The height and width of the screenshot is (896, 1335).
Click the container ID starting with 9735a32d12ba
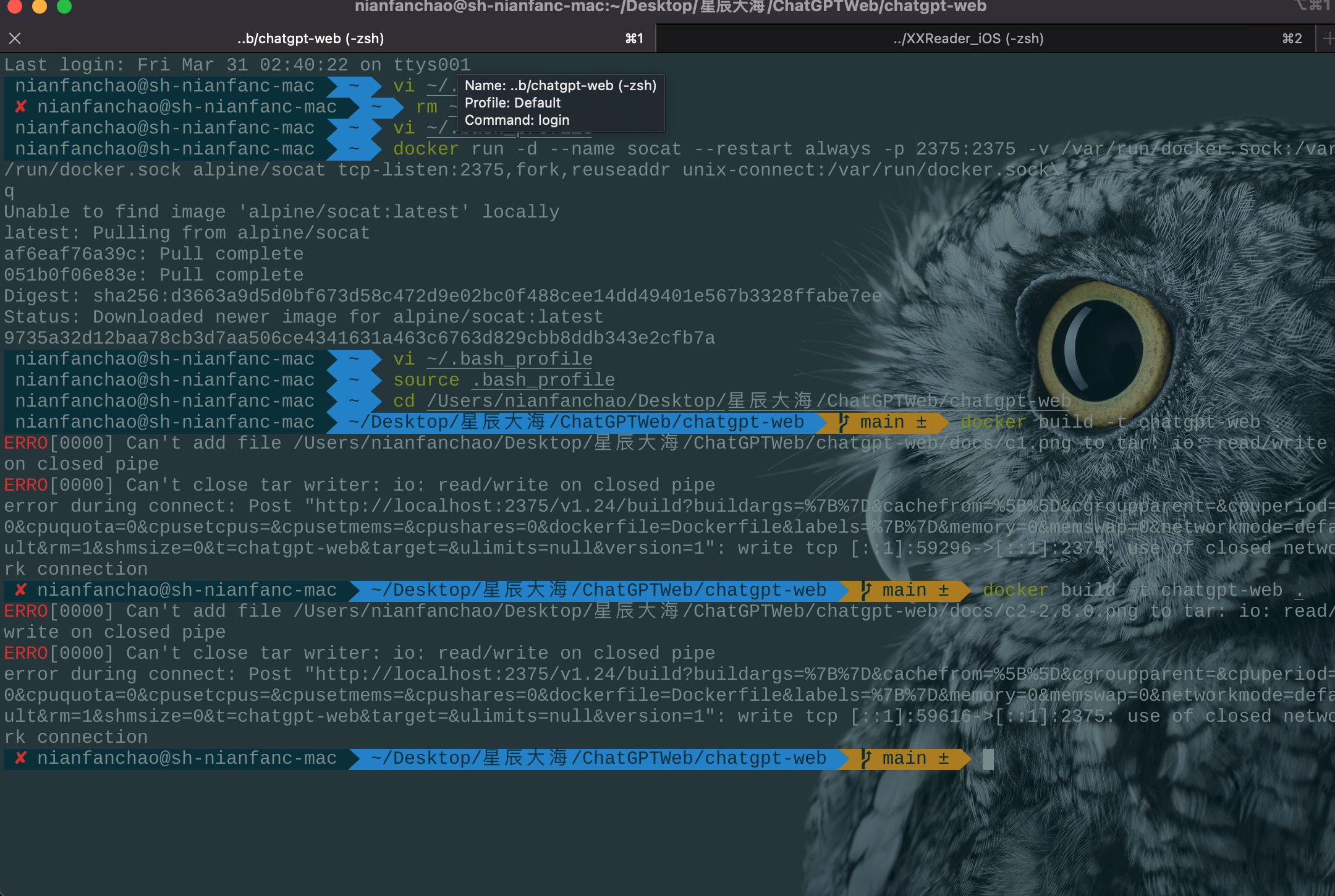[x=359, y=338]
